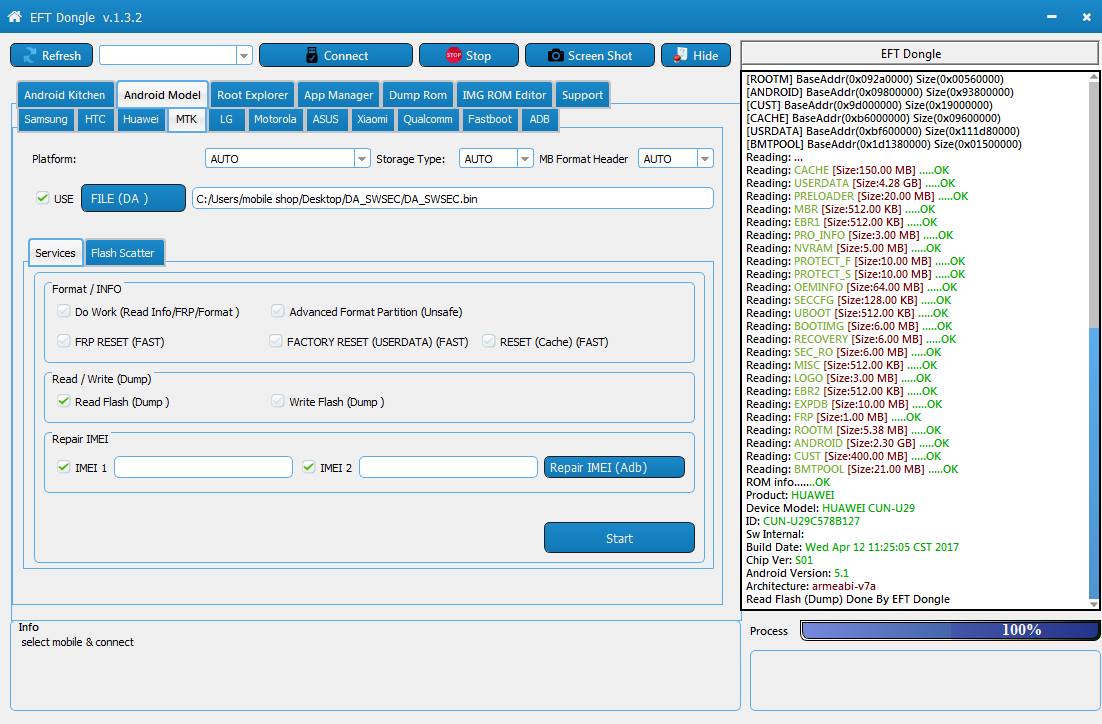The width and height of the screenshot is (1102, 724).
Task: Uncheck Read Flash (Dump)
Action: tap(64, 401)
